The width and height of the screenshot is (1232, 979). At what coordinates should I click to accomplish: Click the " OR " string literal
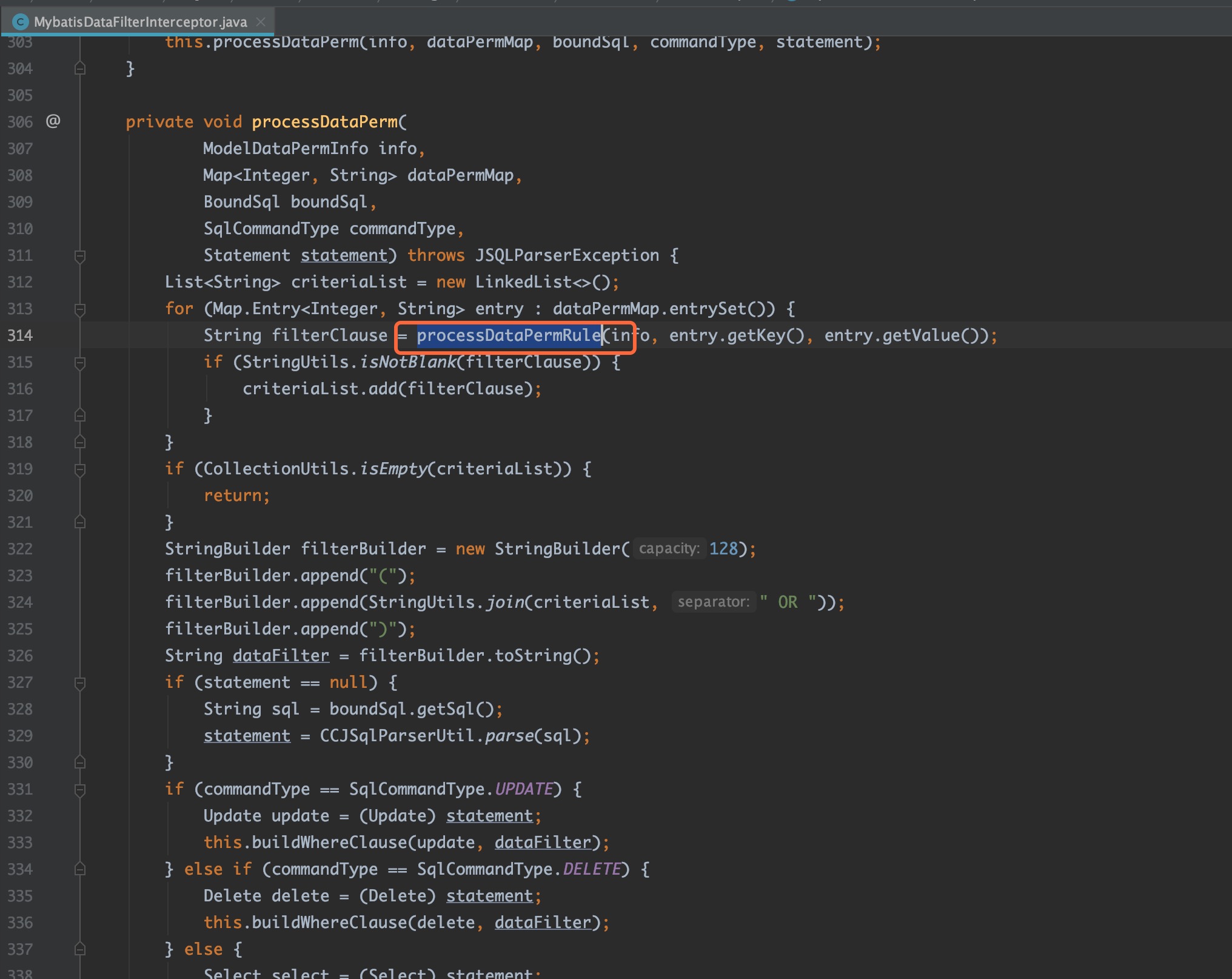[x=788, y=602]
